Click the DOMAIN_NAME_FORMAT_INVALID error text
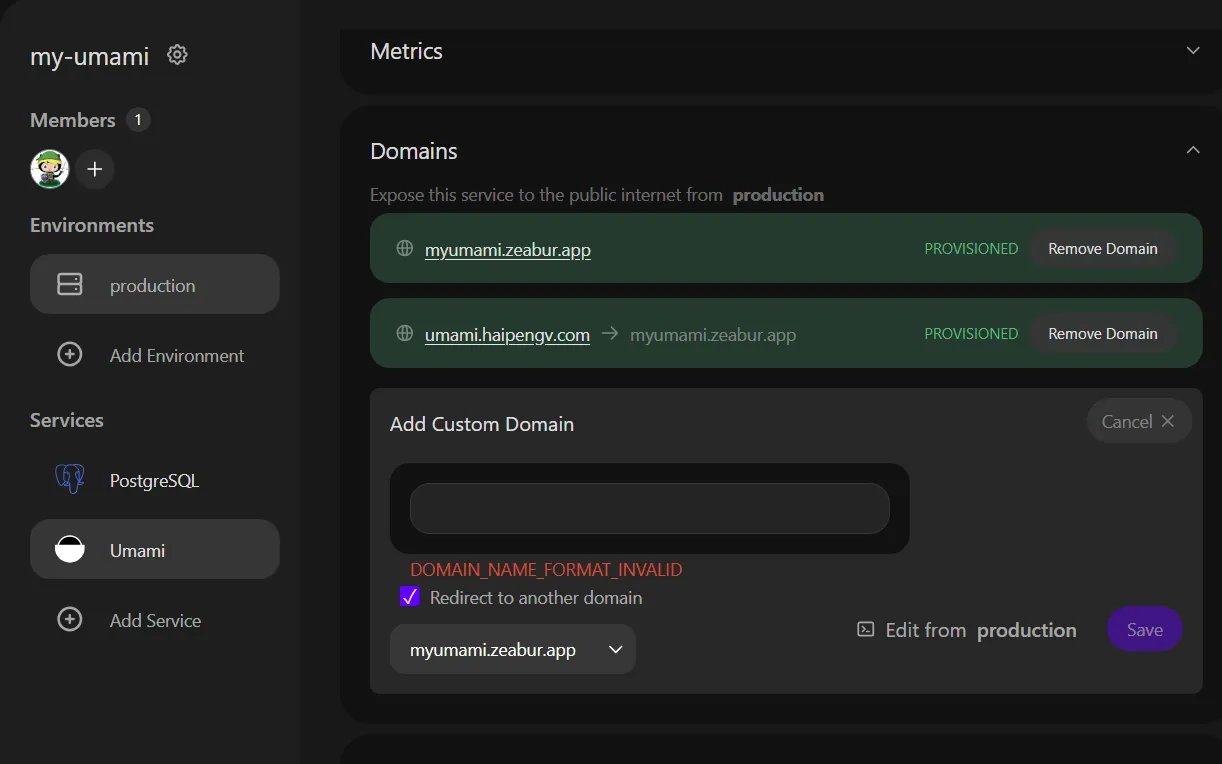Screen dimensions: 1222x764 tap(546, 570)
